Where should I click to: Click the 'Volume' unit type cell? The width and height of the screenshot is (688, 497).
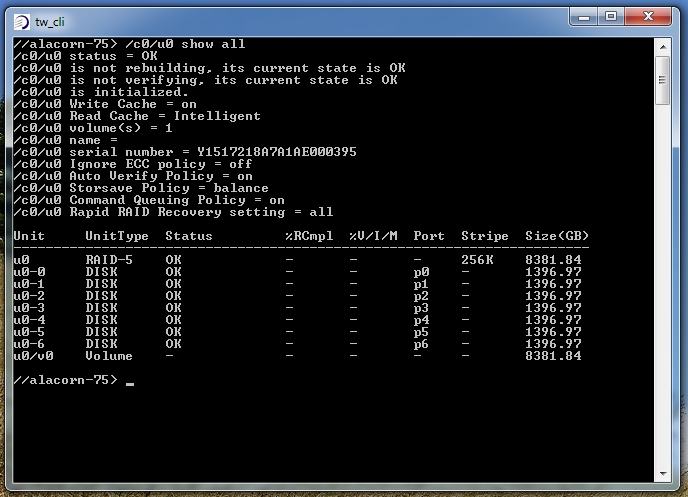click(109, 356)
